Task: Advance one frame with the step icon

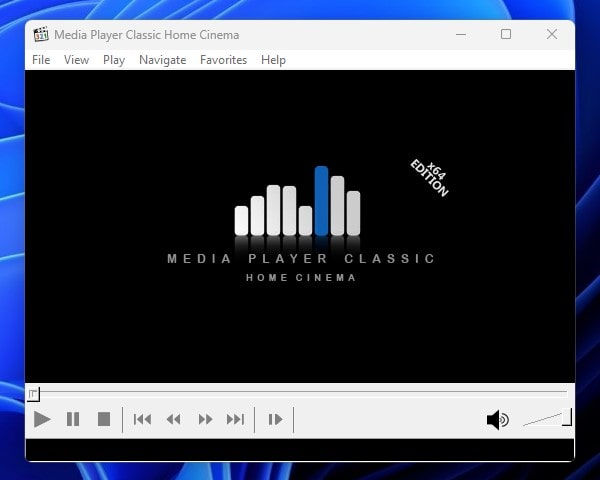Action: click(x=275, y=420)
